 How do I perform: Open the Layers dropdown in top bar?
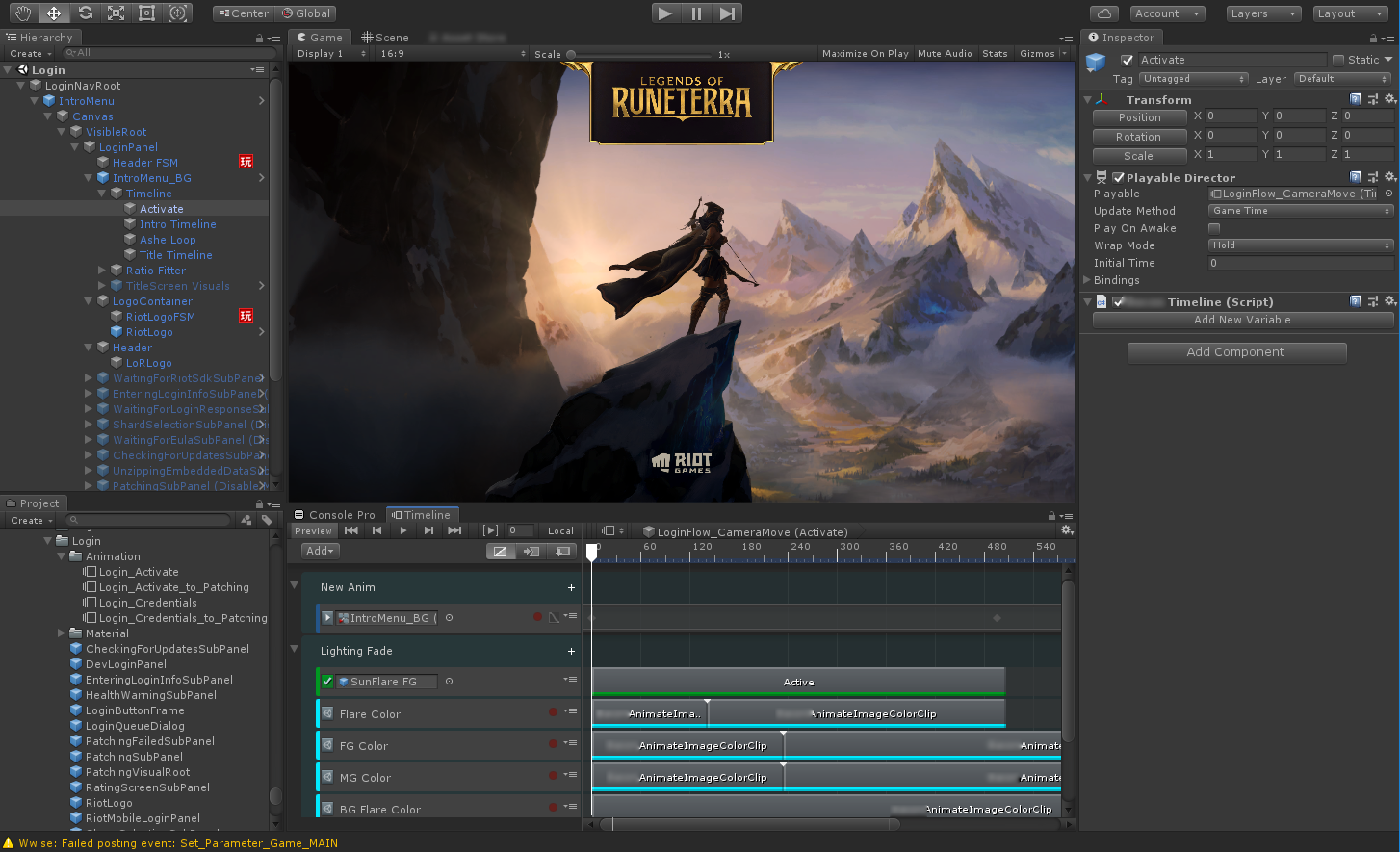1263,13
